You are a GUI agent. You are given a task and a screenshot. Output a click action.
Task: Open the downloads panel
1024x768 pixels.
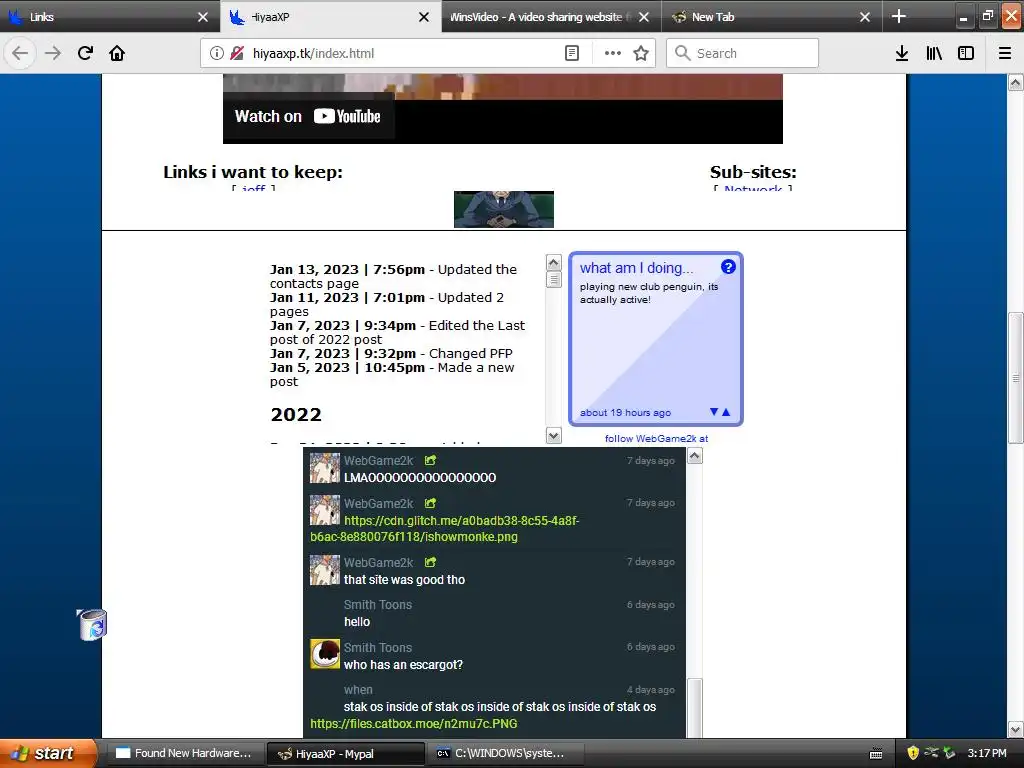902,53
